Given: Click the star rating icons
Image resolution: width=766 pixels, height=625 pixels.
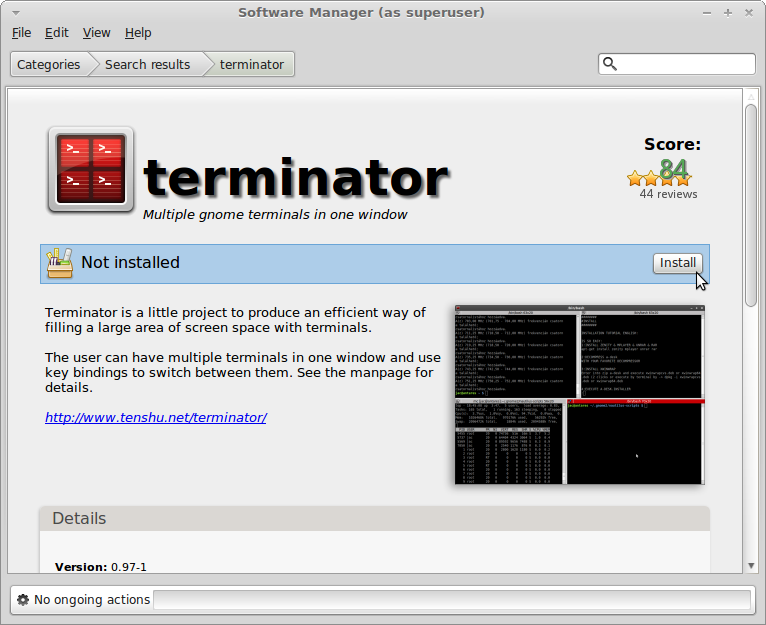Looking at the screenshot, I should point(659,178).
